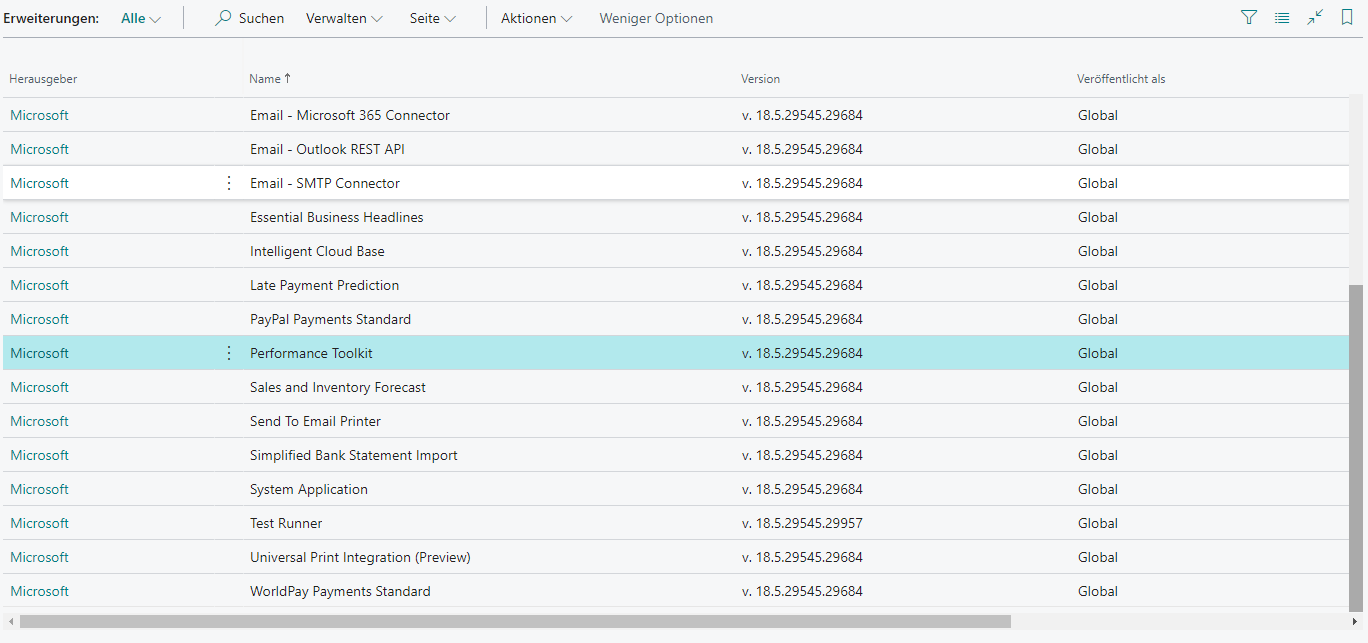Viewport: 1368px width, 643px height.
Task: Click the horizontal scrollbar thumb
Action: 515,621
